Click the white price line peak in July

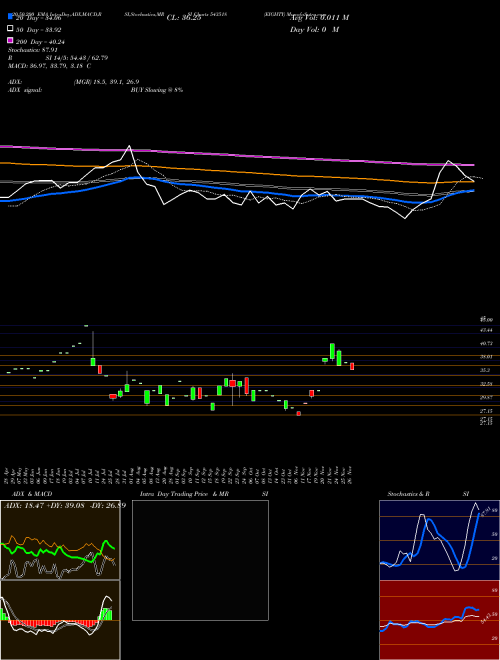pyautogui.click(x=129, y=146)
